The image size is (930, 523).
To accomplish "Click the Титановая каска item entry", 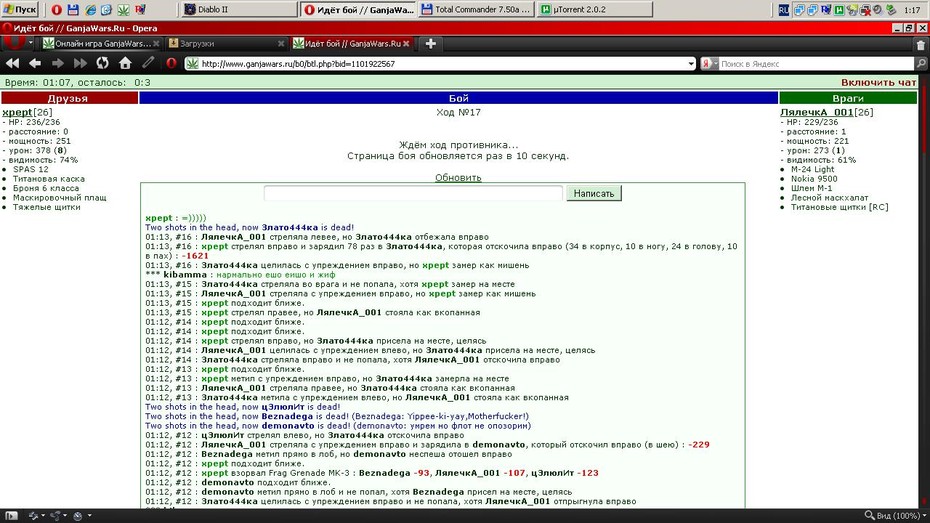I will click(x=49, y=178).
